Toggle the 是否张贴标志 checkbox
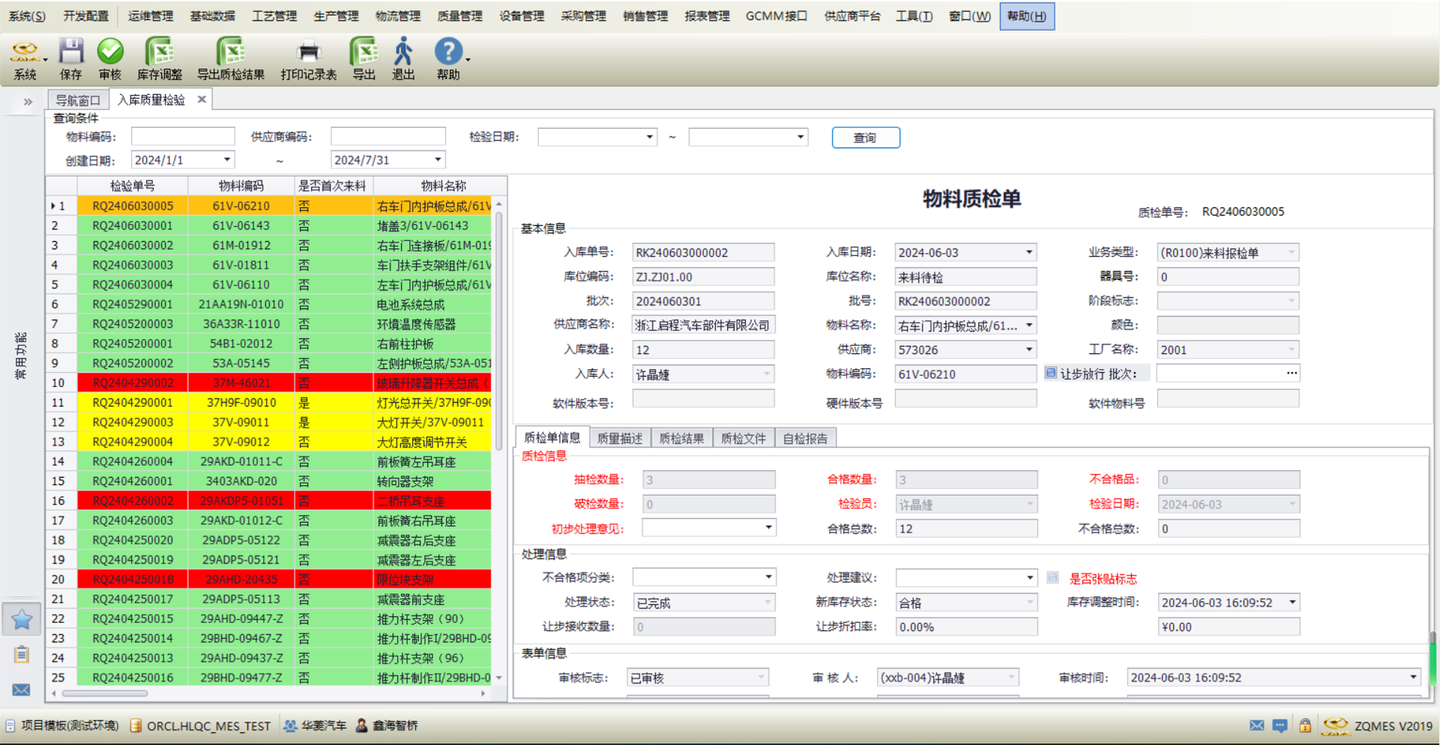The image size is (1440, 745). tap(1053, 578)
